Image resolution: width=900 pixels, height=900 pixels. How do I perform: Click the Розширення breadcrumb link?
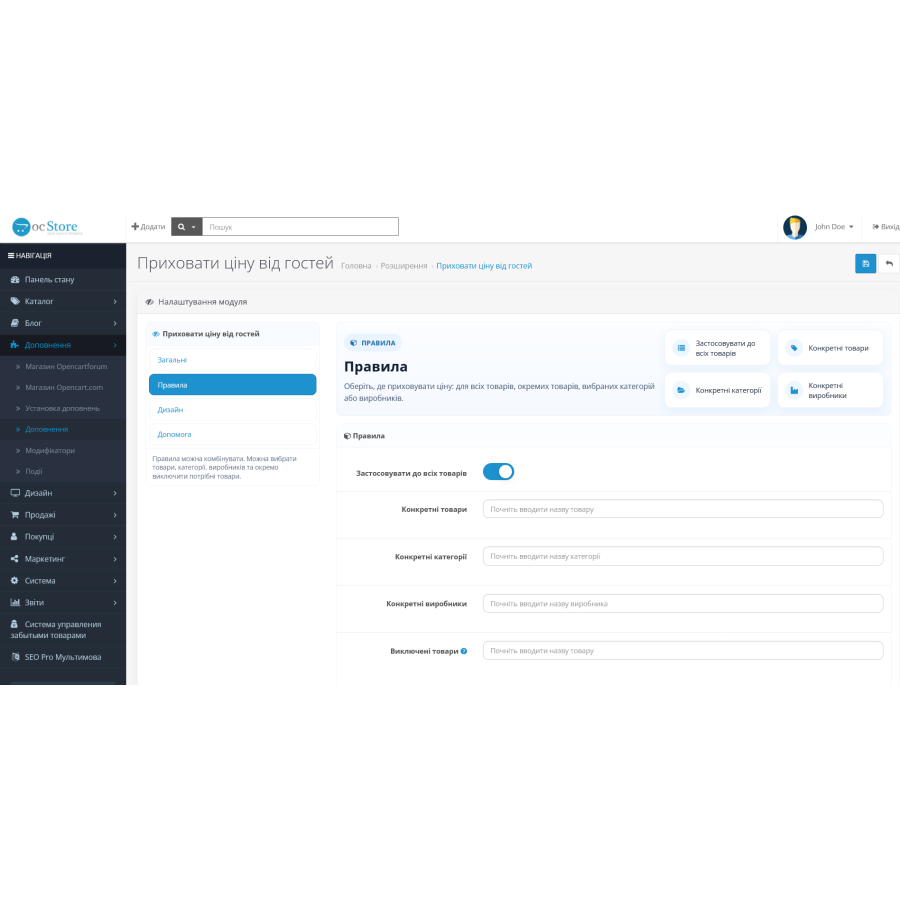click(404, 266)
